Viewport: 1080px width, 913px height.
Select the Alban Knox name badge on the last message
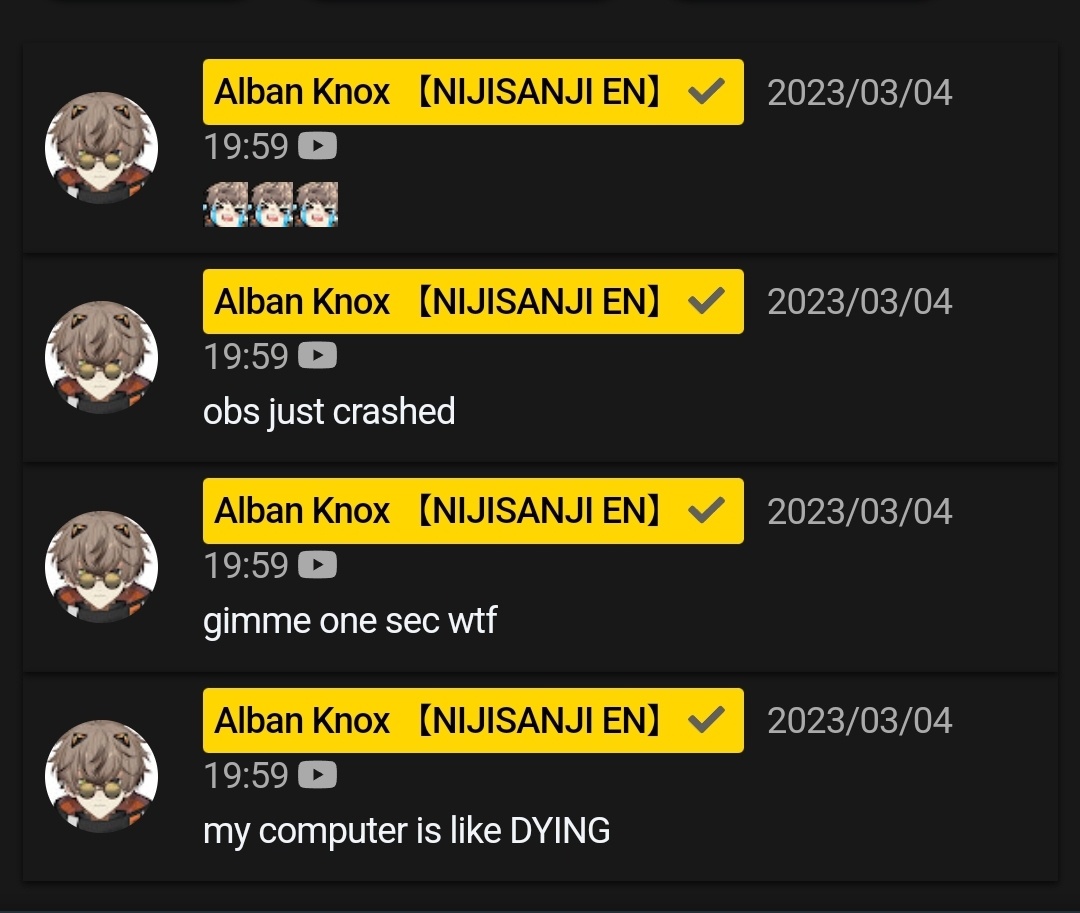(473, 720)
